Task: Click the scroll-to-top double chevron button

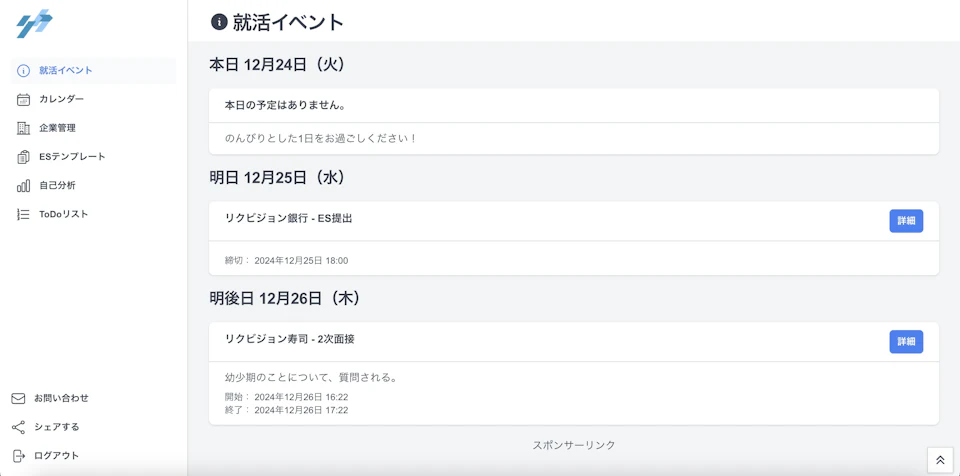Action: [x=940, y=459]
